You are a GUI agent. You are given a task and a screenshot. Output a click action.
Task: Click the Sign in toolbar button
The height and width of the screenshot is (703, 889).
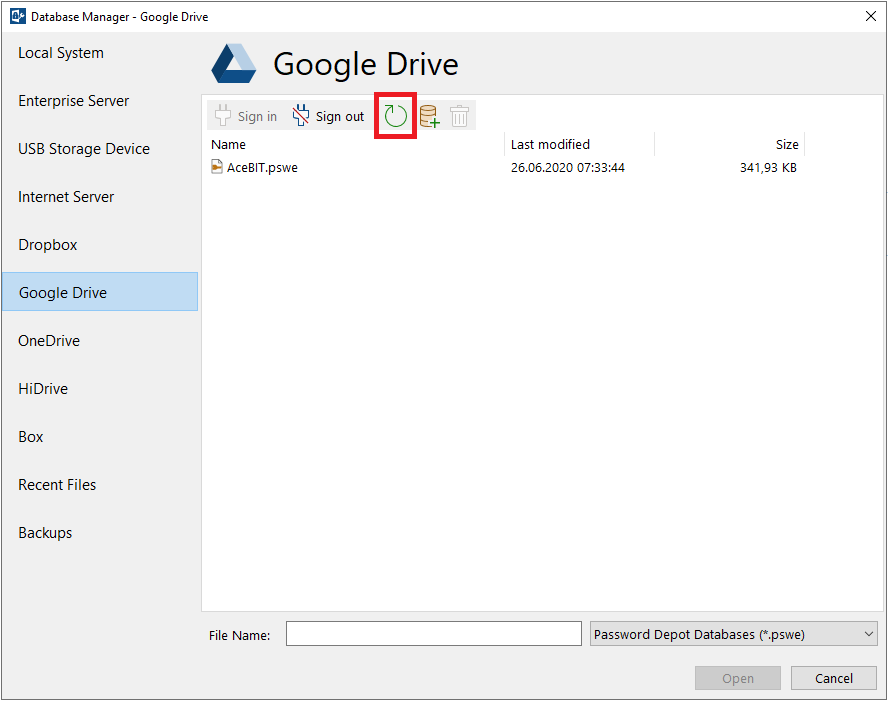tap(246, 116)
